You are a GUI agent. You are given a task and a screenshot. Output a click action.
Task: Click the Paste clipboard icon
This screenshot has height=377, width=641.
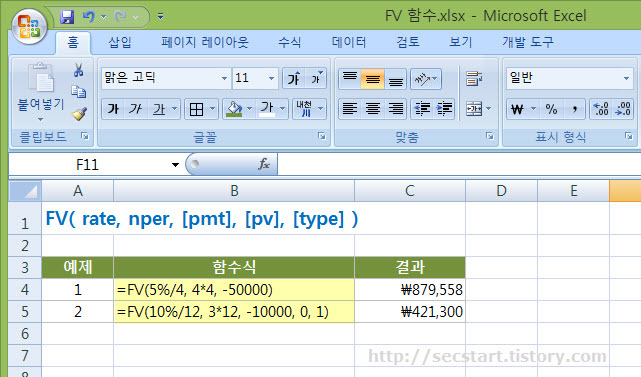tap(40, 78)
